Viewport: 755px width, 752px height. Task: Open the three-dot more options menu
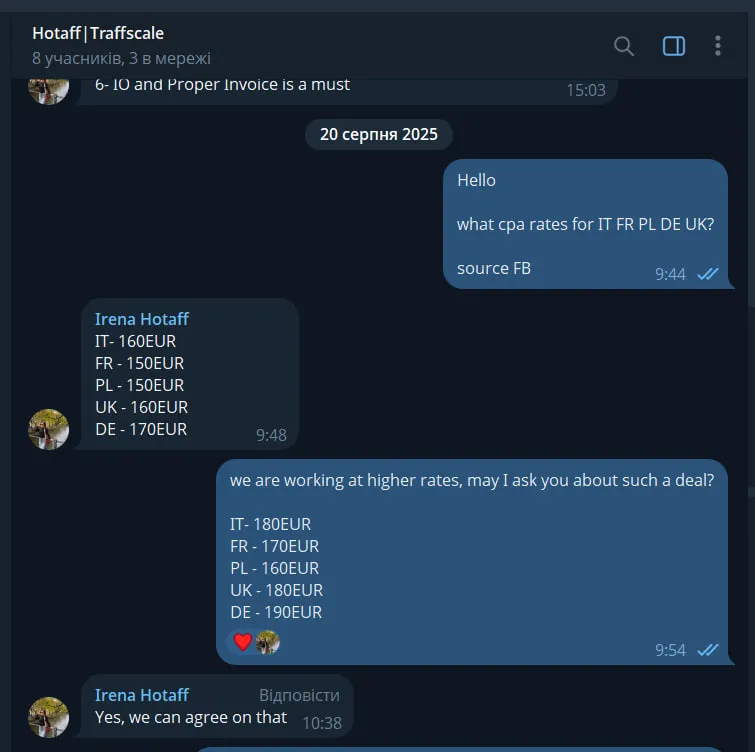coord(717,46)
